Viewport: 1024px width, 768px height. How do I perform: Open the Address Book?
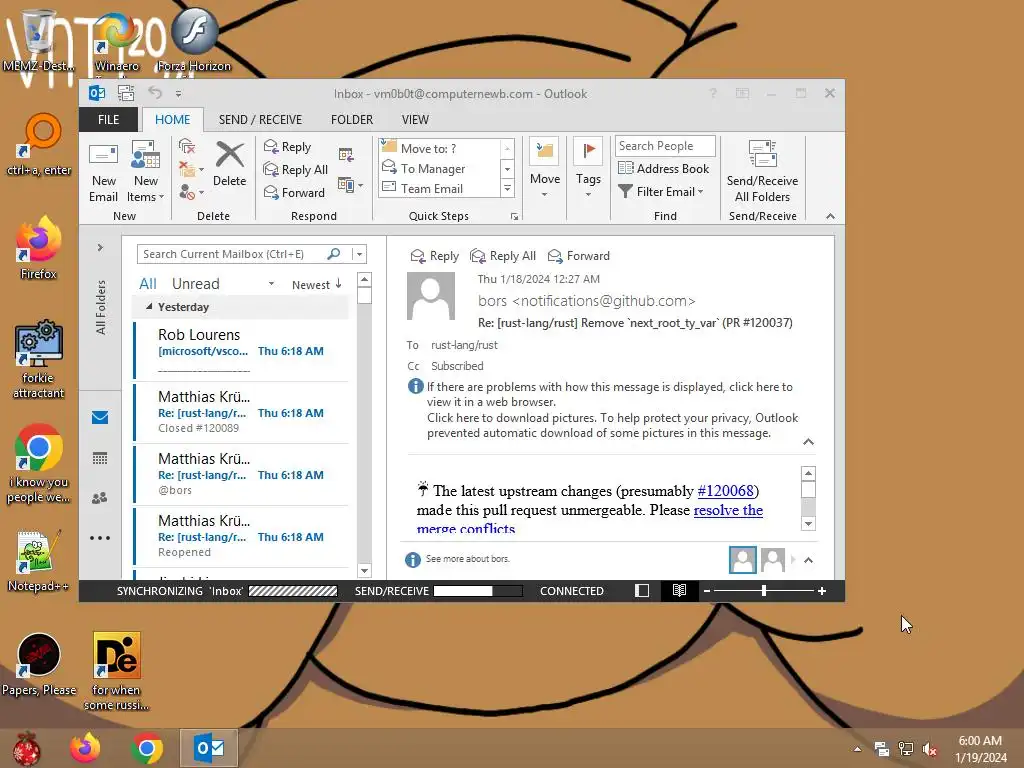(664, 168)
